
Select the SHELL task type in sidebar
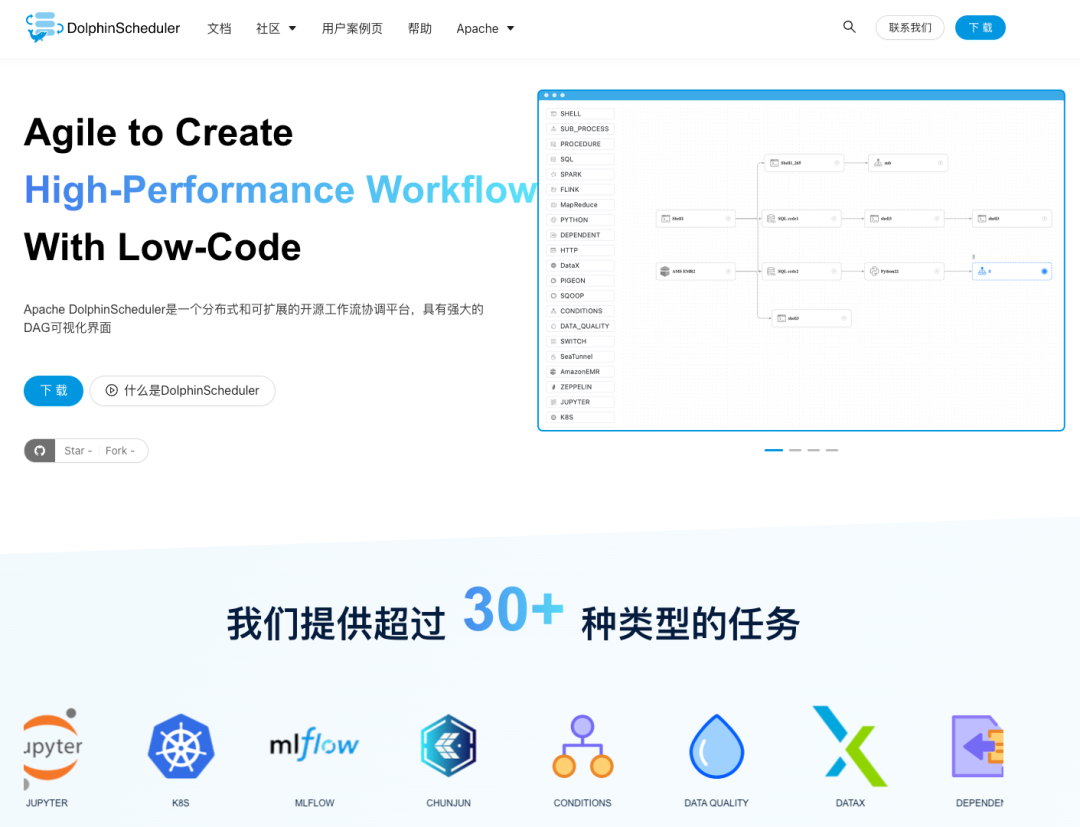point(577,113)
